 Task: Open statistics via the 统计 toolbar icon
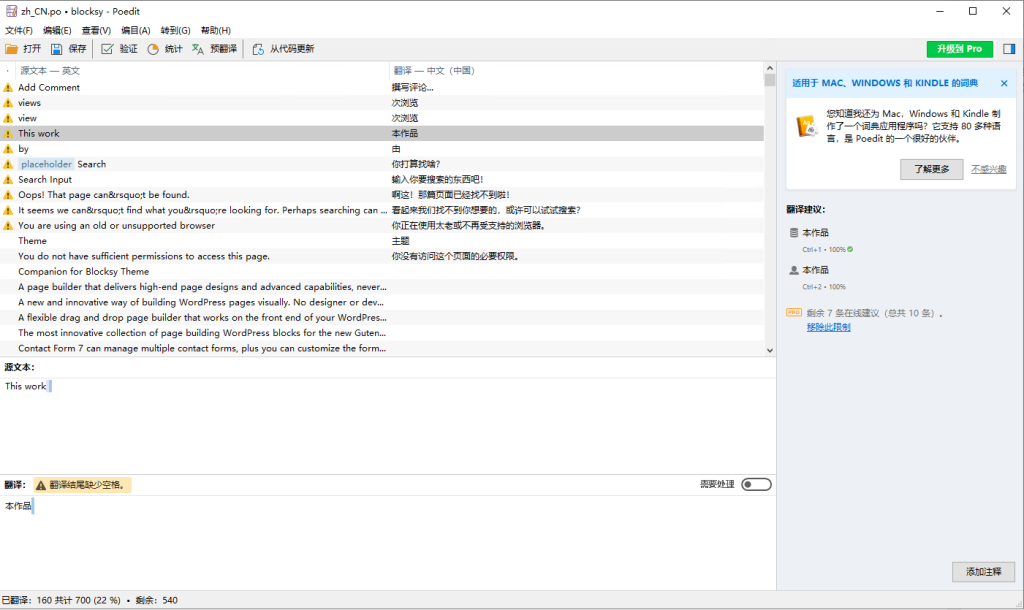153,49
